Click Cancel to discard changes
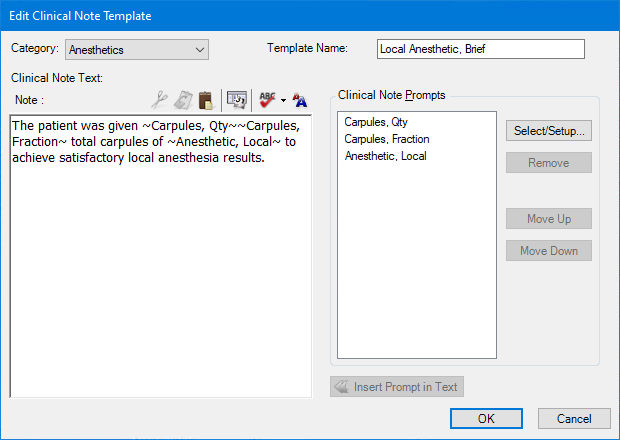 pyautogui.click(x=574, y=419)
